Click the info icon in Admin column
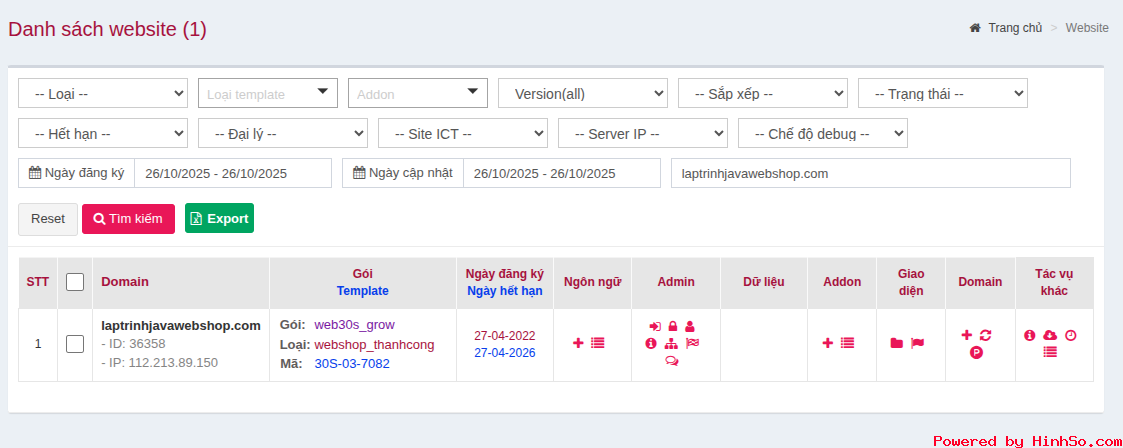Screen dimensions: 1123x448 [650, 344]
